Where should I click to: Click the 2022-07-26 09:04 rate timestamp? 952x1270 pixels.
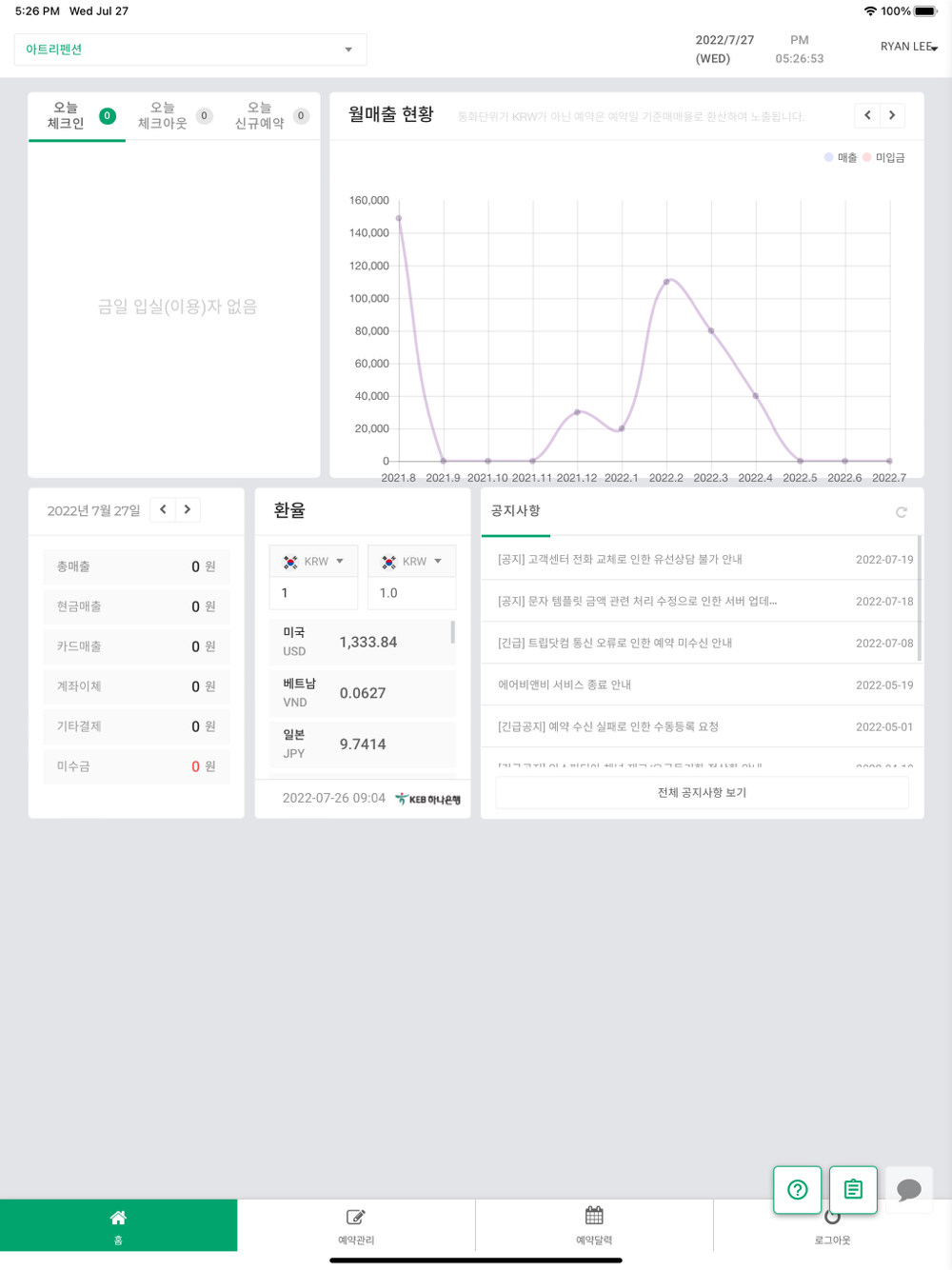click(x=333, y=798)
